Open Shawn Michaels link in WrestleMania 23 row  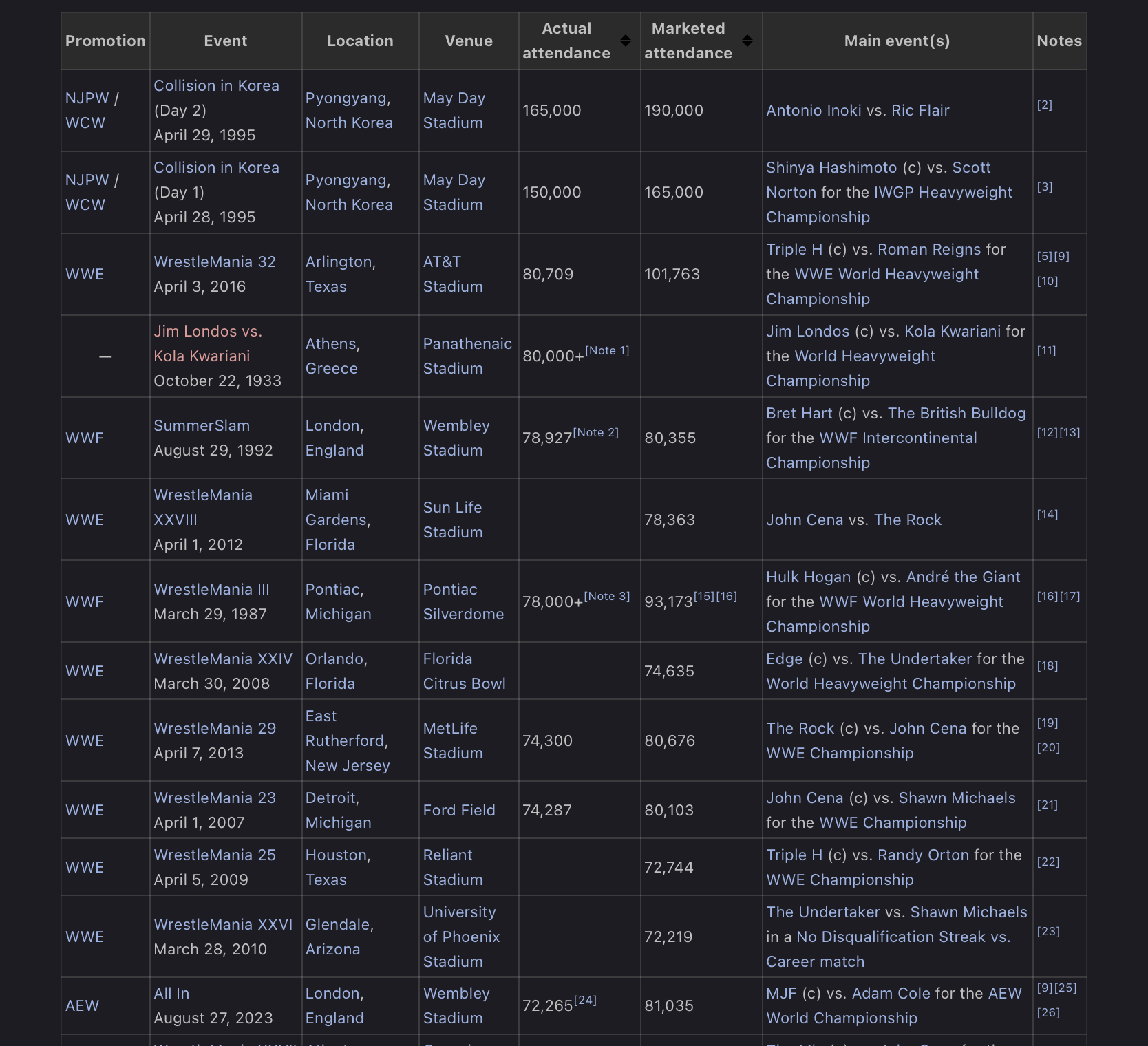(957, 798)
